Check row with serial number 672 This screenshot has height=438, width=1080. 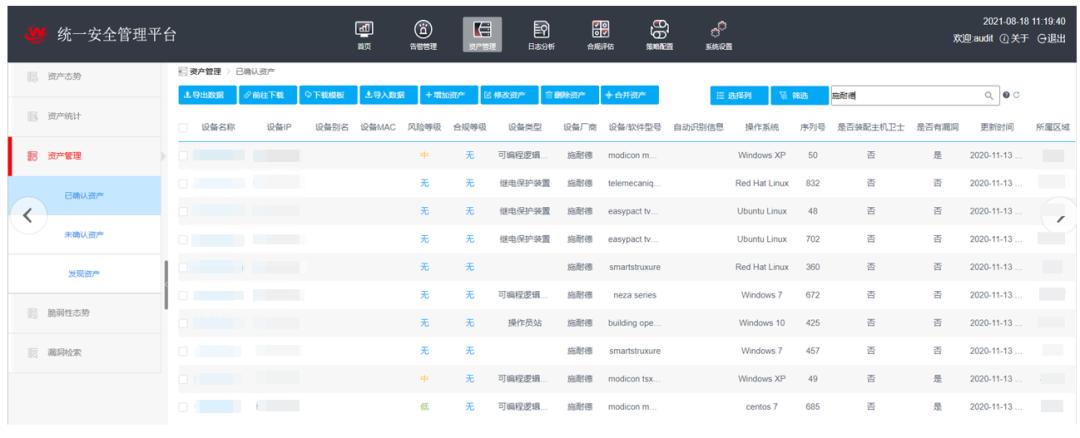point(183,295)
